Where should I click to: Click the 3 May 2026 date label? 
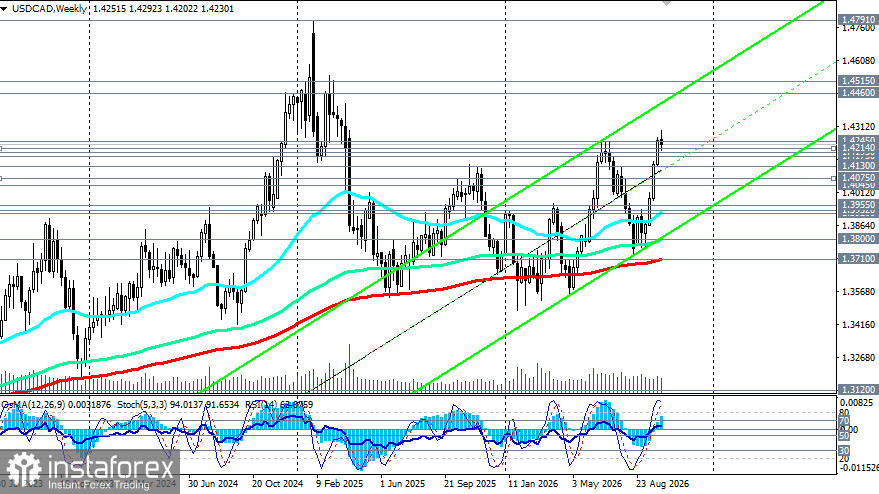[x=597, y=483]
